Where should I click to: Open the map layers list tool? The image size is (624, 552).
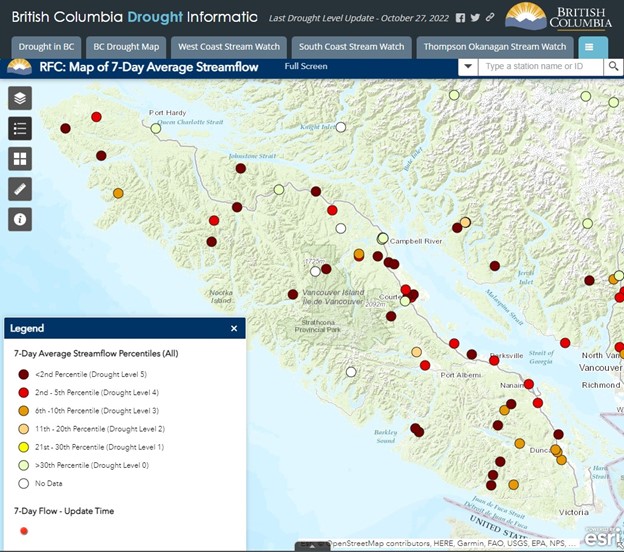click(21, 98)
